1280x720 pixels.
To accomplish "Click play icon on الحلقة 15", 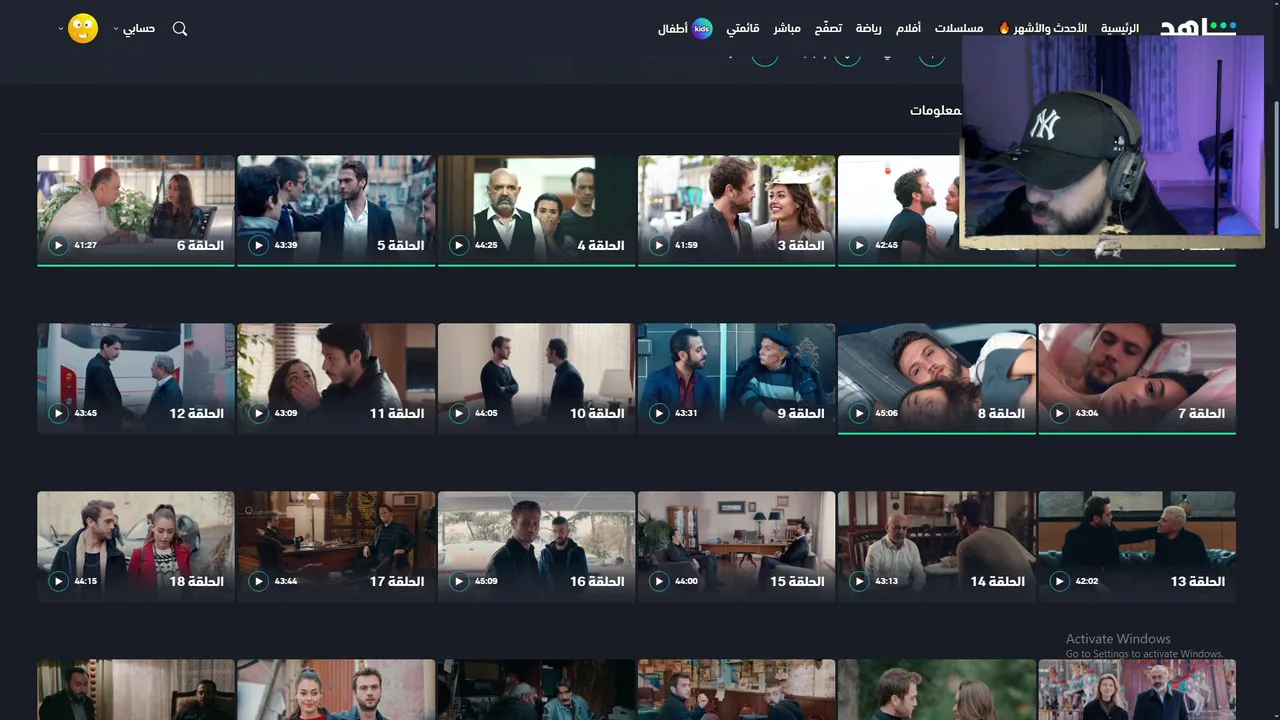I will (659, 581).
